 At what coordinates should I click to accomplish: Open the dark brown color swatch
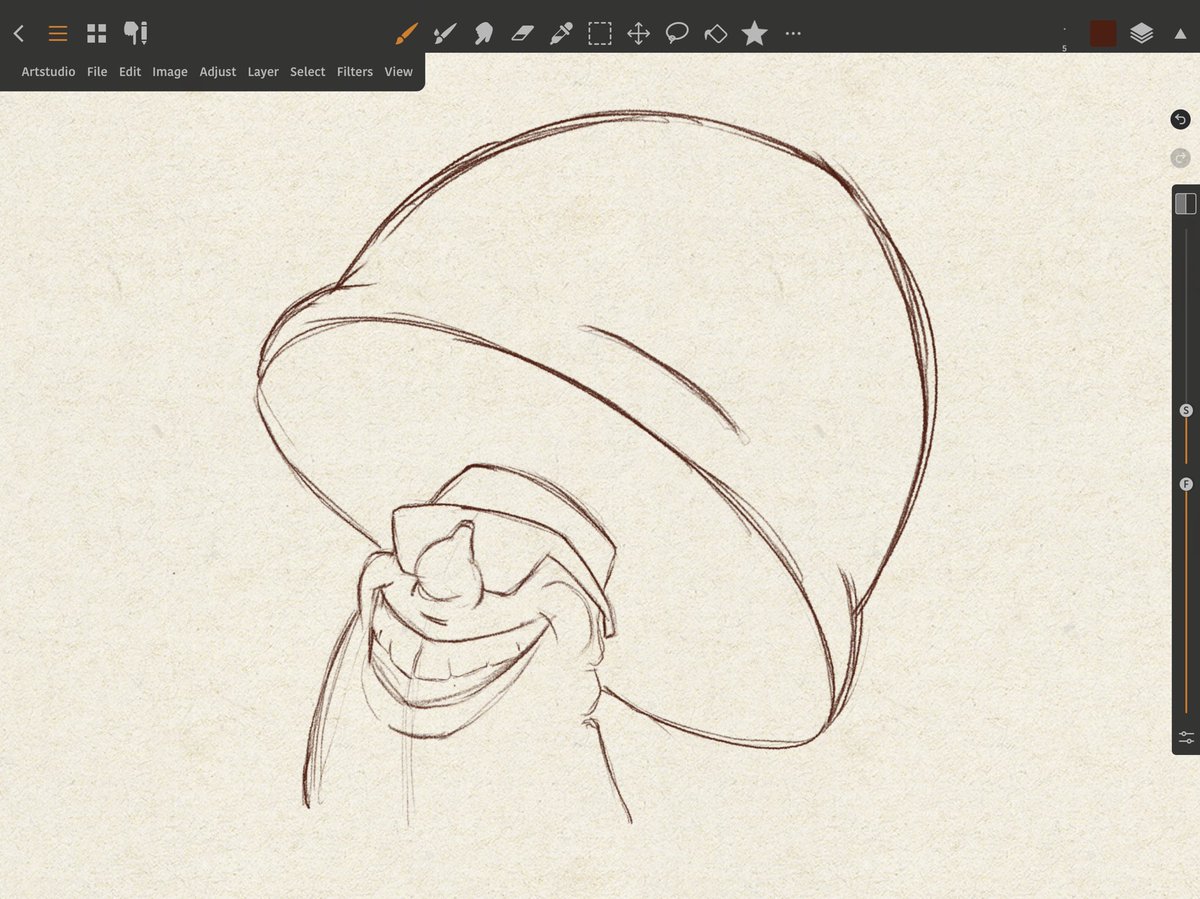click(1103, 33)
